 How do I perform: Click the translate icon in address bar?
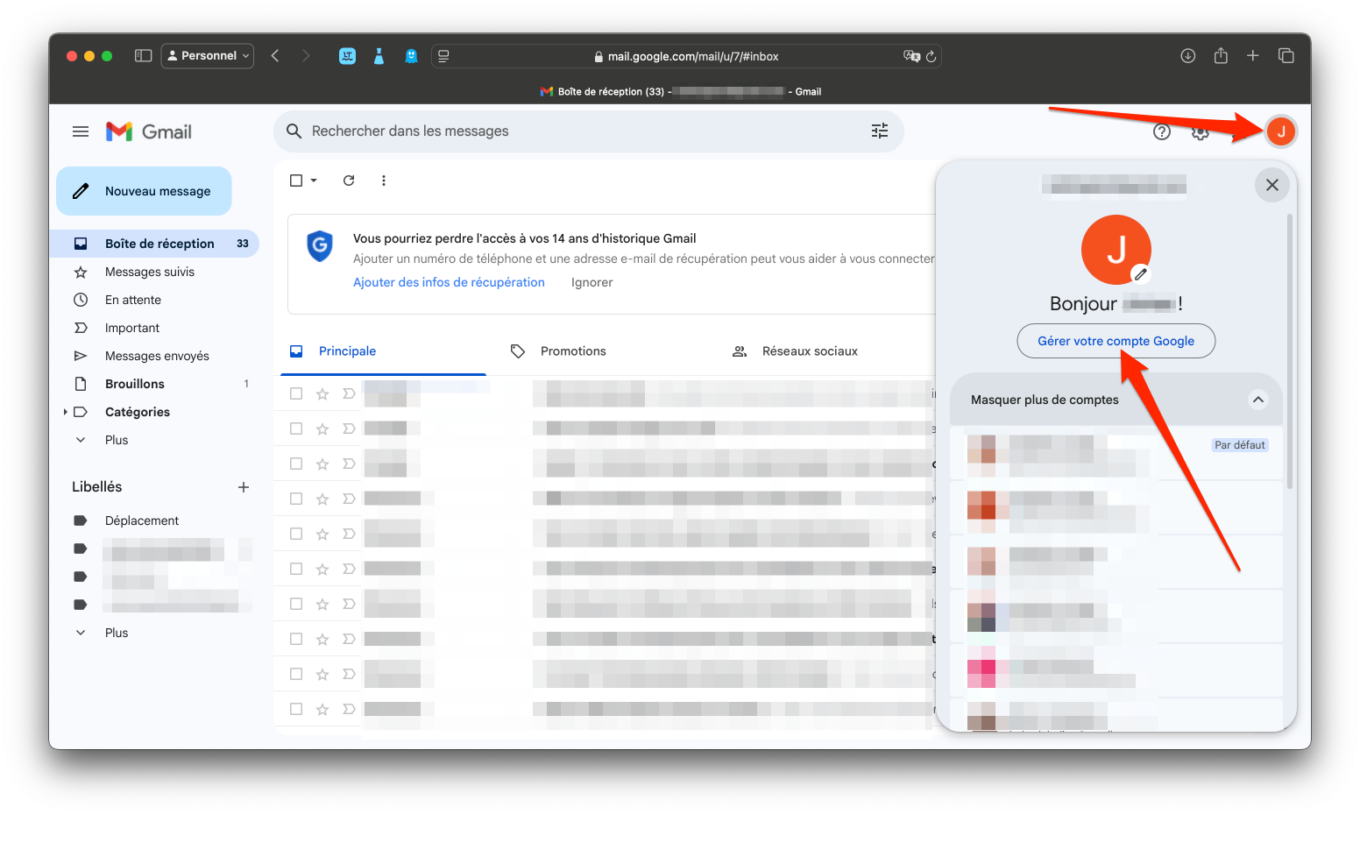click(911, 57)
